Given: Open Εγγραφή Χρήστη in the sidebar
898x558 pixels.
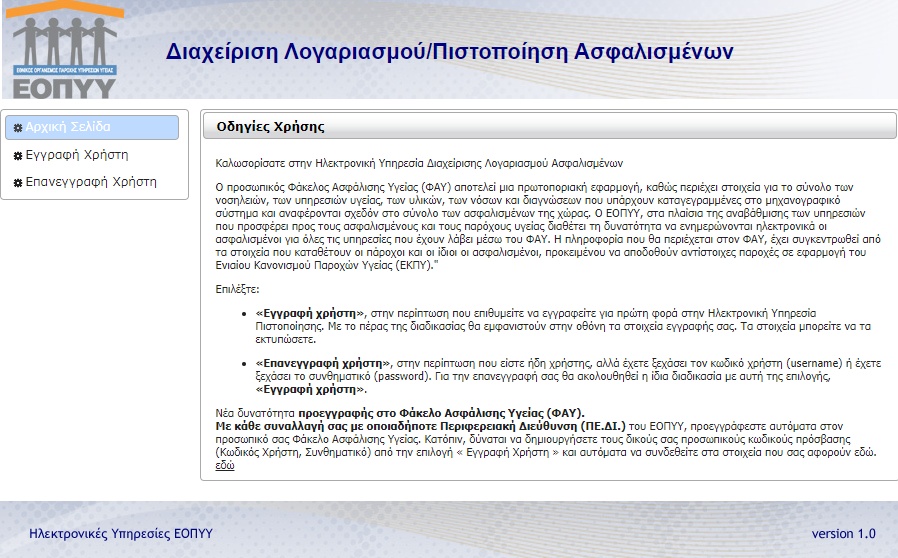Looking at the screenshot, I should [77, 155].
